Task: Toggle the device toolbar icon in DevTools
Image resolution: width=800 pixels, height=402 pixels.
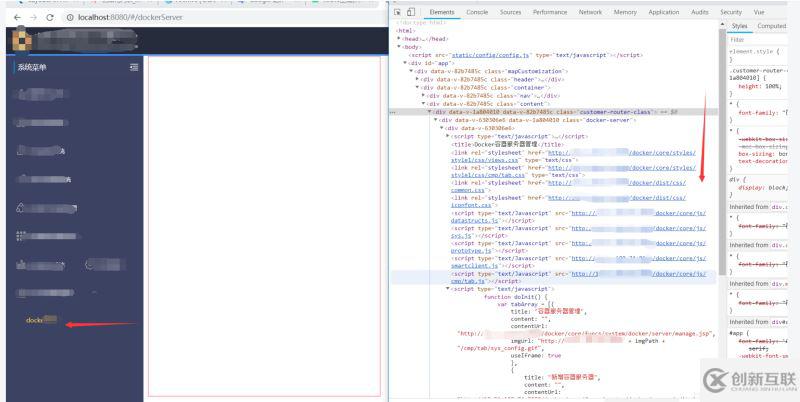Action: click(411, 12)
